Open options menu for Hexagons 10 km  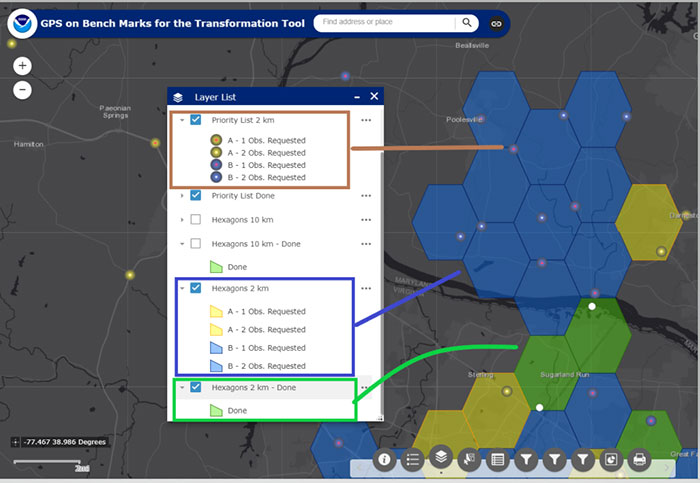click(x=366, y=219)
